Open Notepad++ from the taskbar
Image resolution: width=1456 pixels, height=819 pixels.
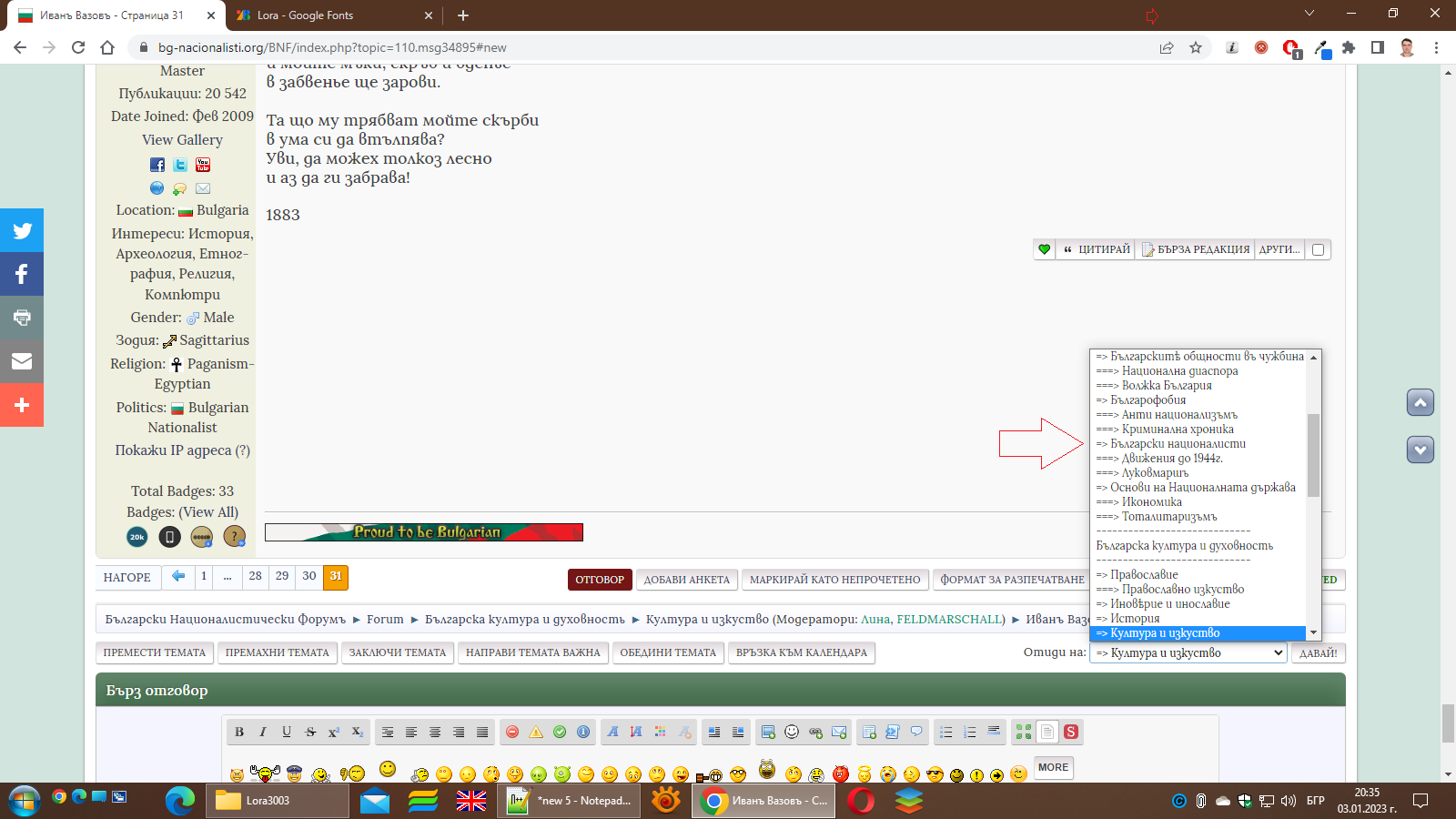(x=570, y=801)
